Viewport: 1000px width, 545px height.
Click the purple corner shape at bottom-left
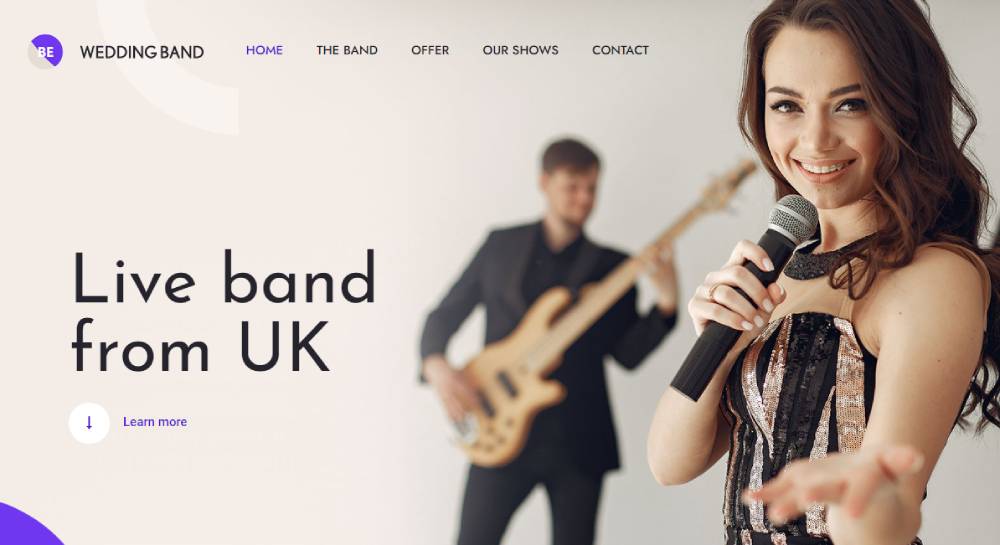(29, 525)
